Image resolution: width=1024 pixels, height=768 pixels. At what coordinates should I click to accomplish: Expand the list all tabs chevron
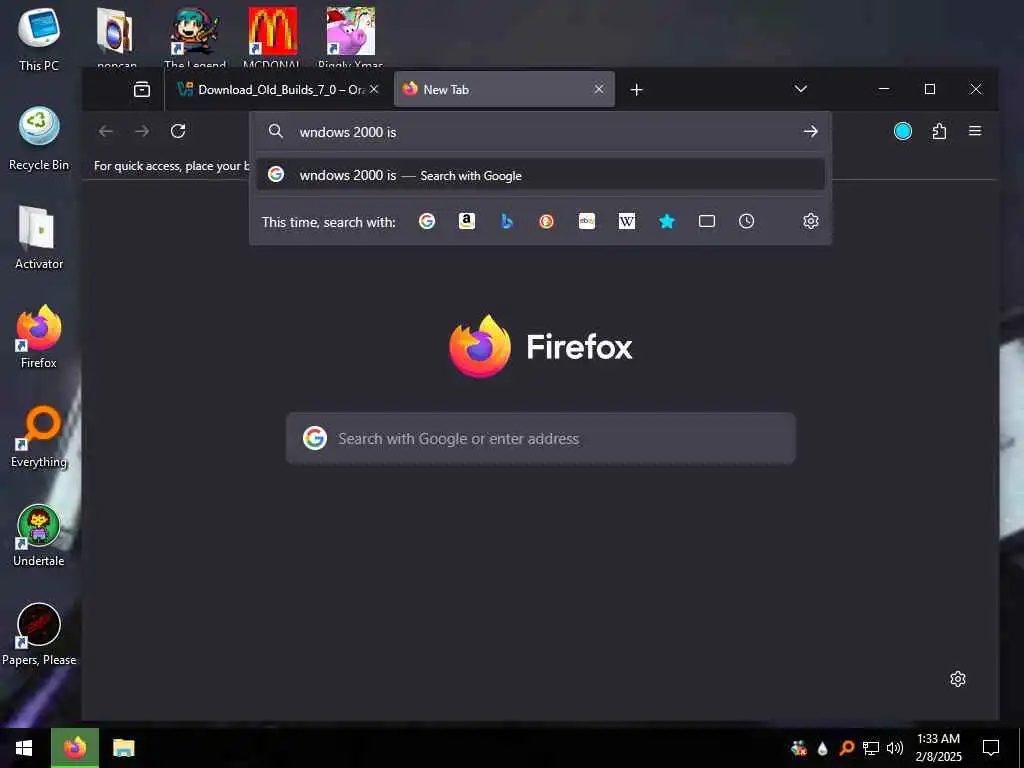801,89
